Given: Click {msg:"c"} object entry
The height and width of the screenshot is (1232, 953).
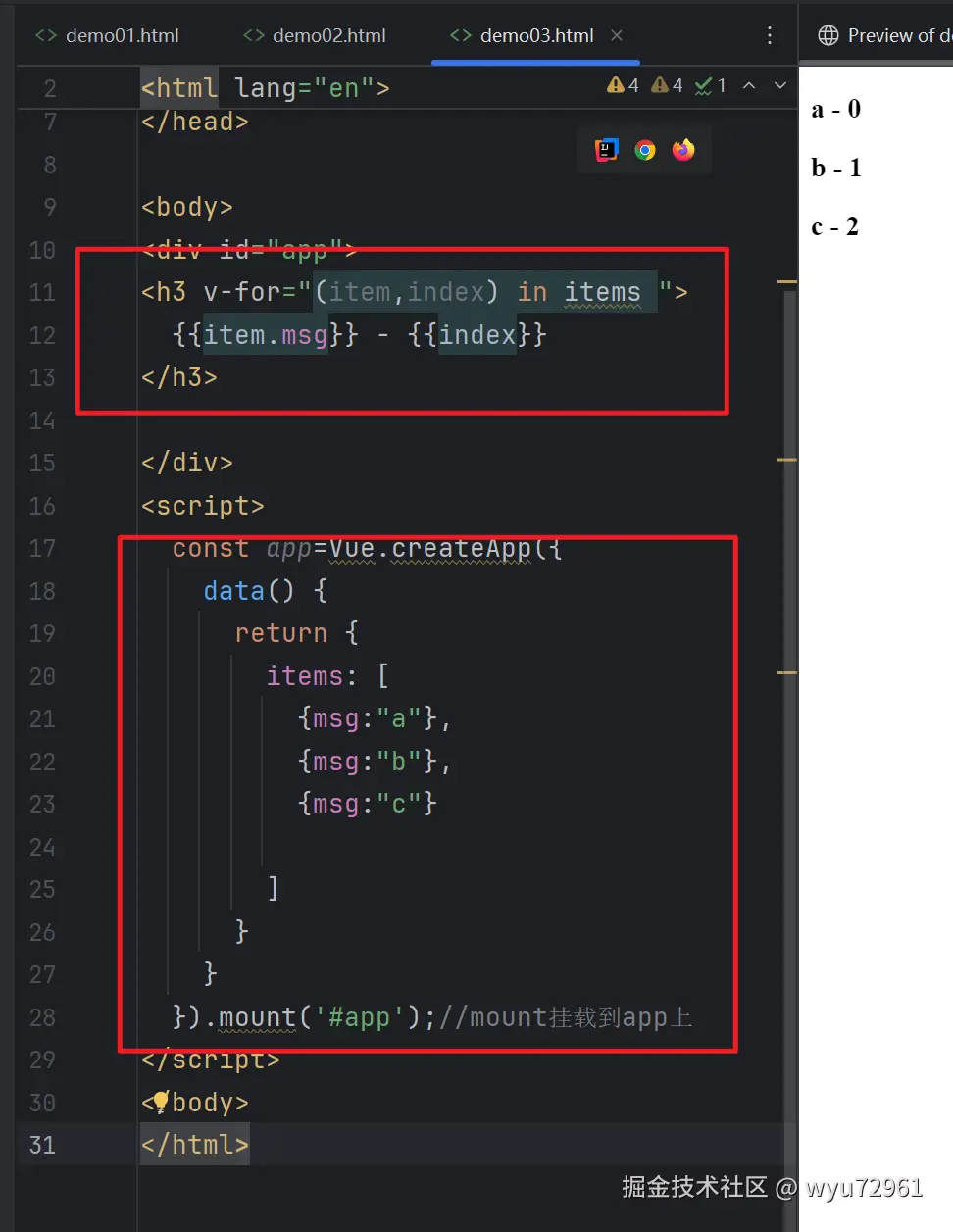Looking at the screenshot, I should 368,804.
